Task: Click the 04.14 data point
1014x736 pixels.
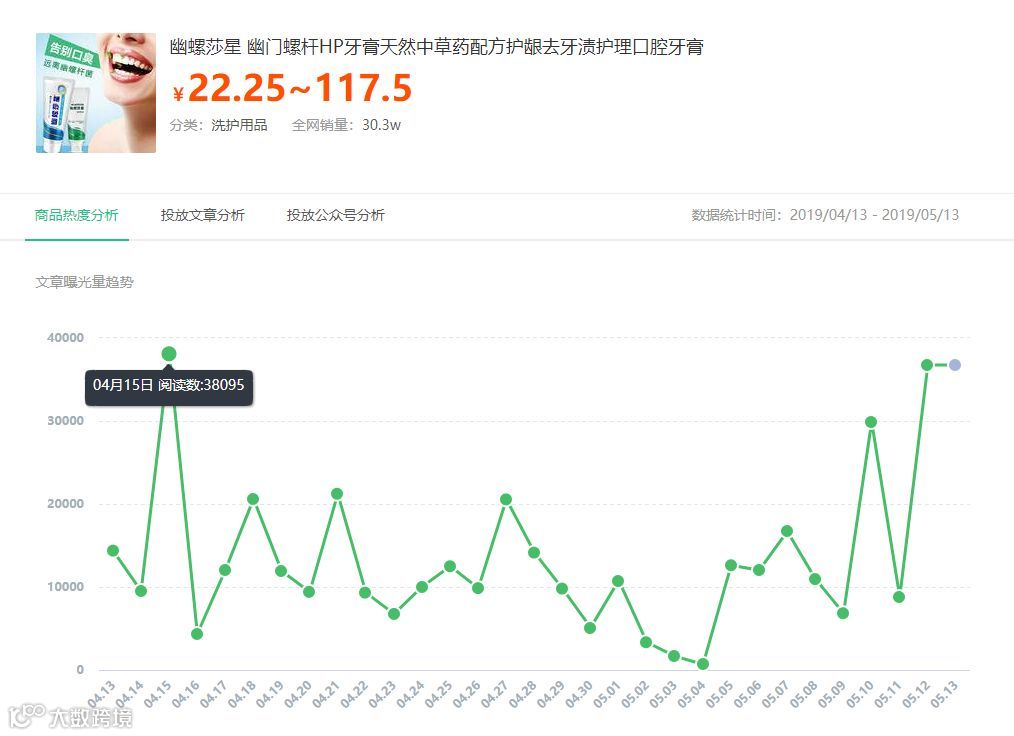Action: (141, 590)
